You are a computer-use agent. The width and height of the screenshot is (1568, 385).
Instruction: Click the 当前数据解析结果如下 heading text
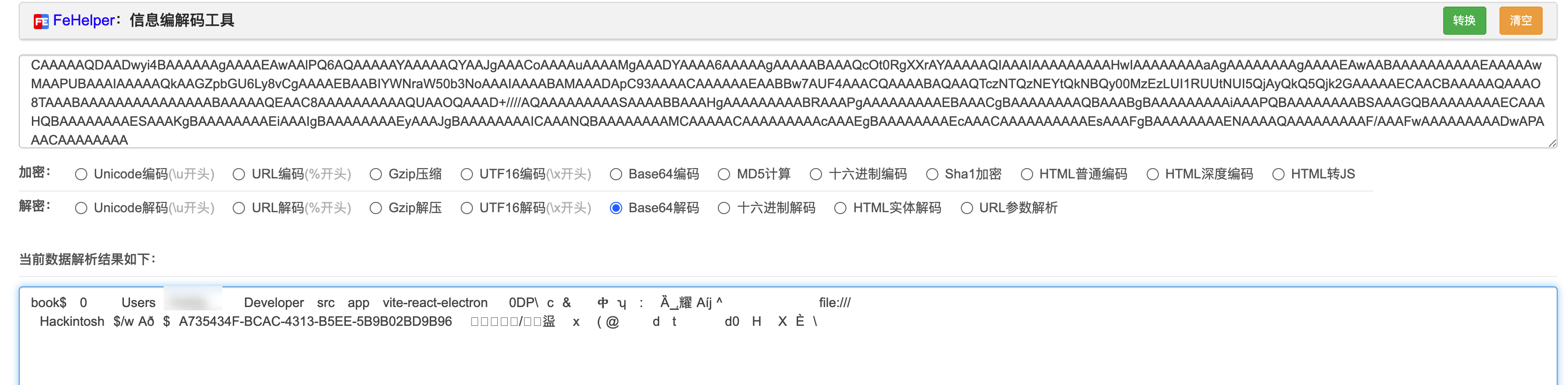click(x=87, y=260)
